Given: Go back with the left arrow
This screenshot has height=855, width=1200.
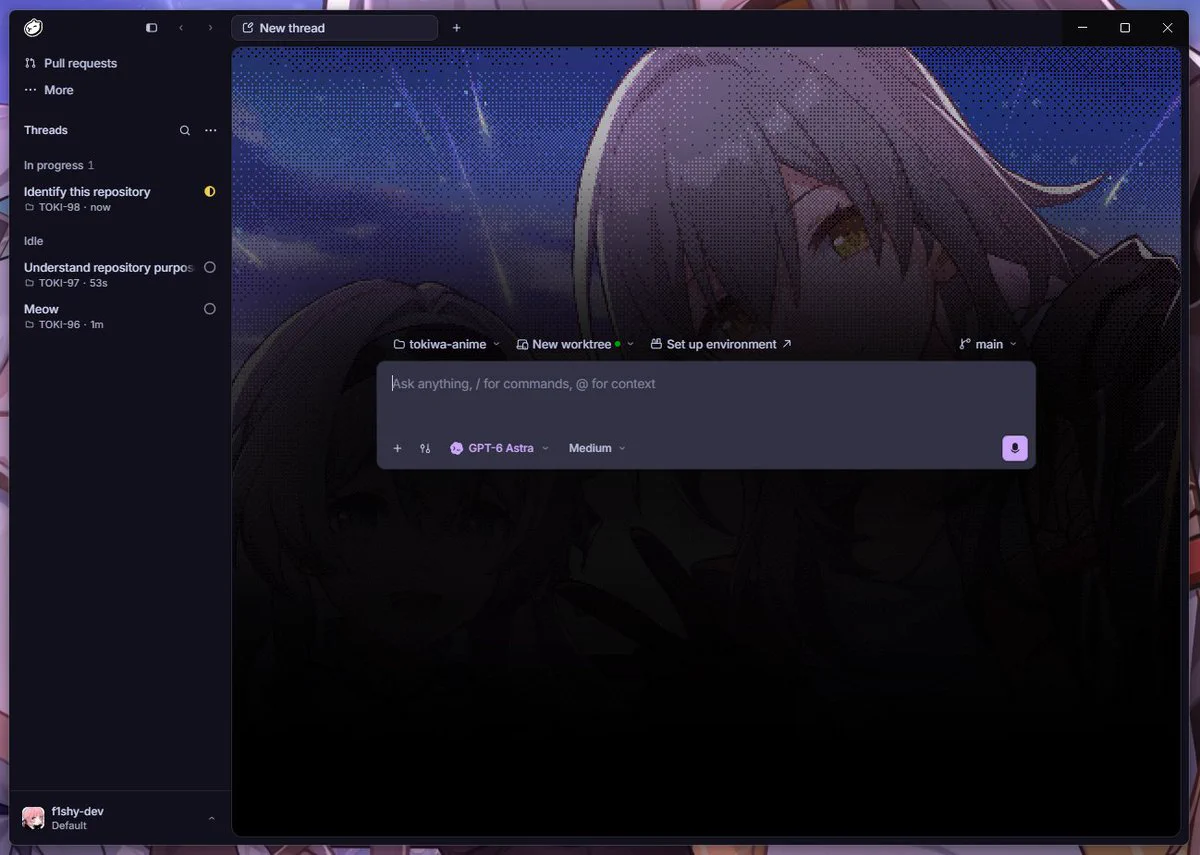Looking at the screenshot, I should 181,28.
